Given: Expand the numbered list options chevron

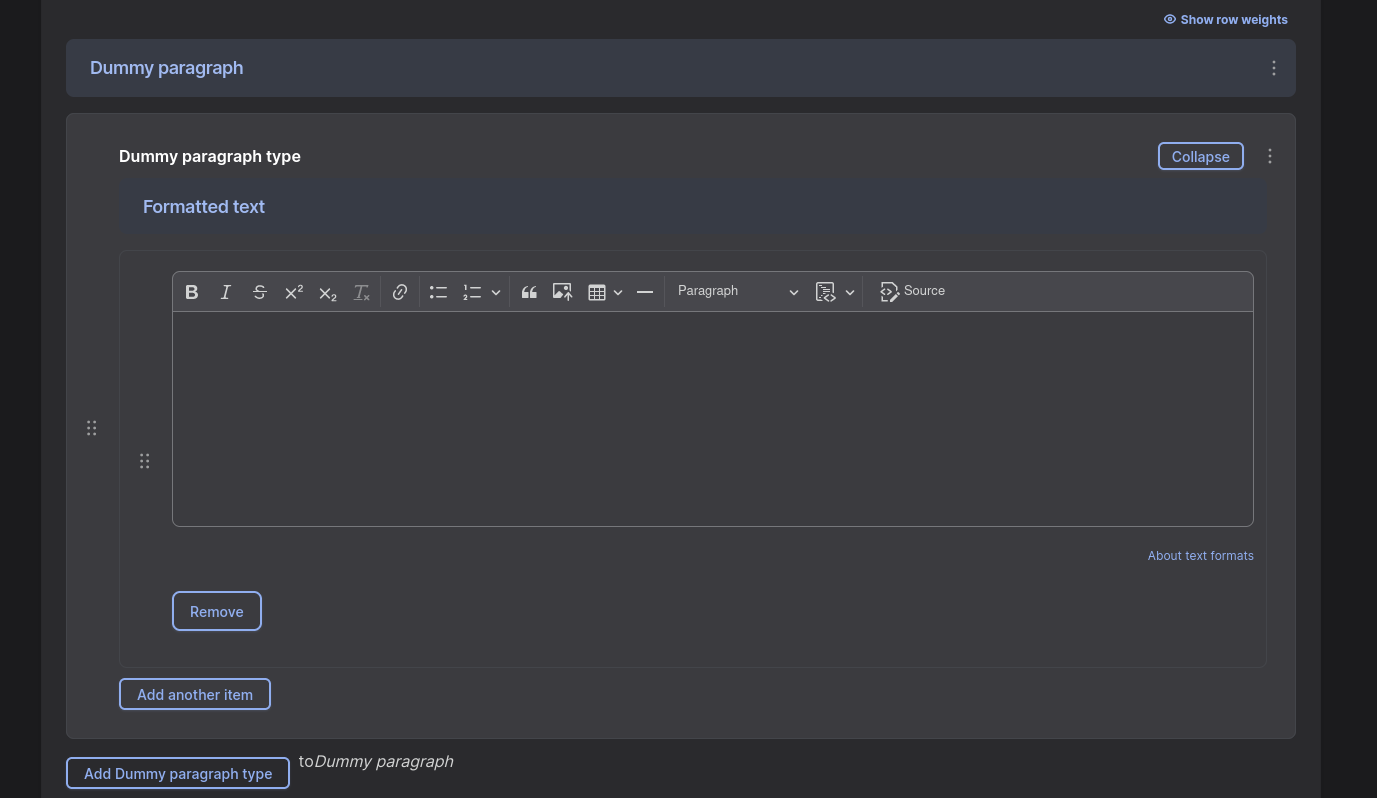Looking at the screenshot, I should click(x=495, y=292).
